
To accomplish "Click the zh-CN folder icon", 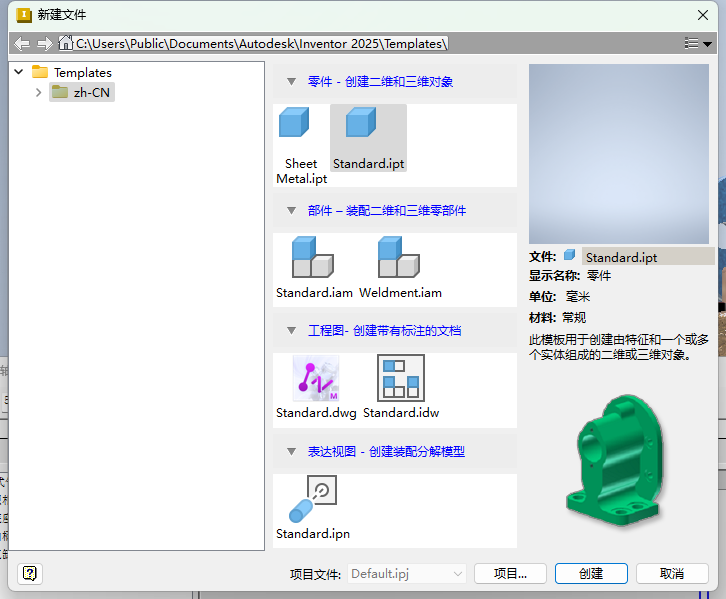I will (60, 92).
